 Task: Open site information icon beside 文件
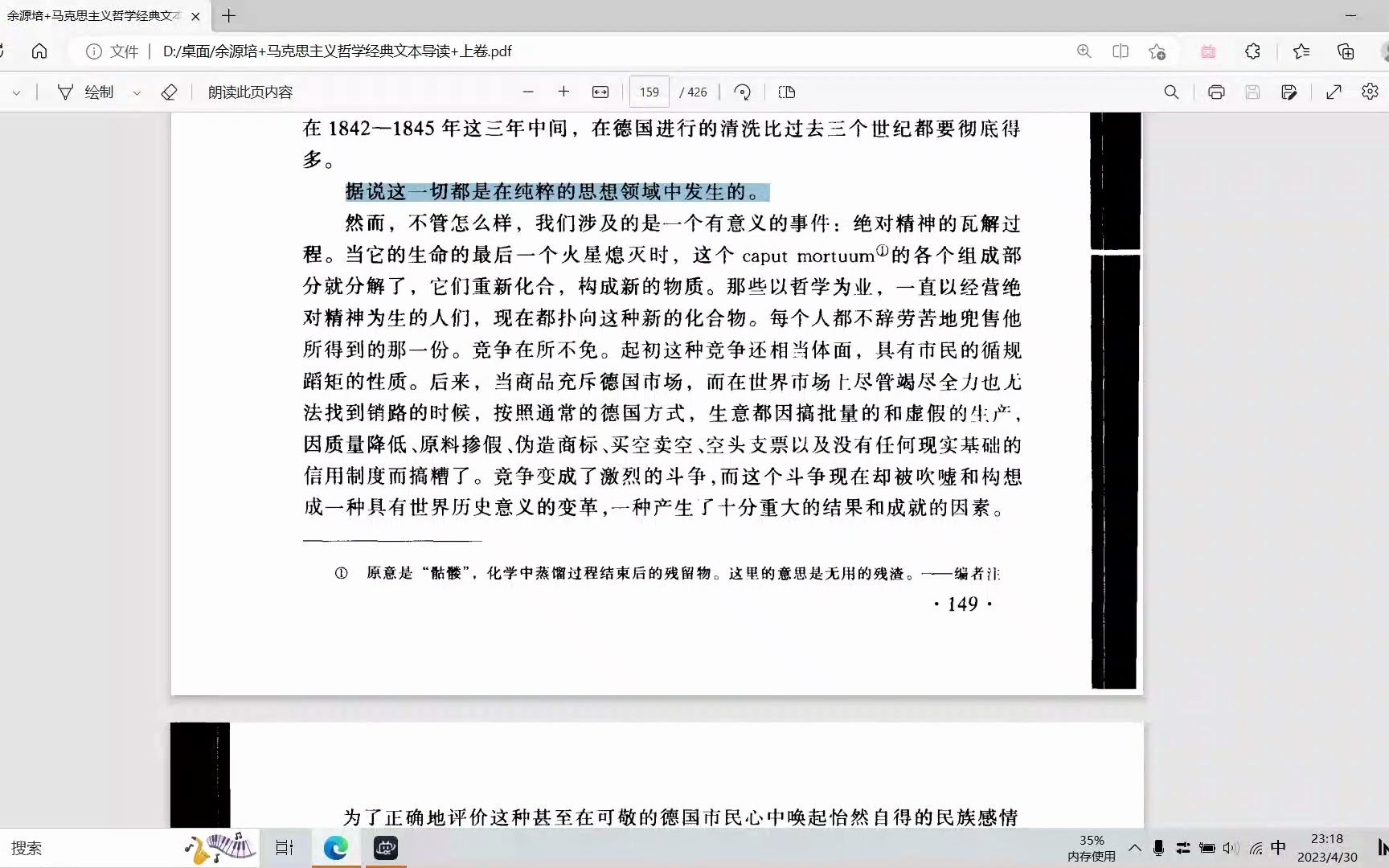(94, 51)
